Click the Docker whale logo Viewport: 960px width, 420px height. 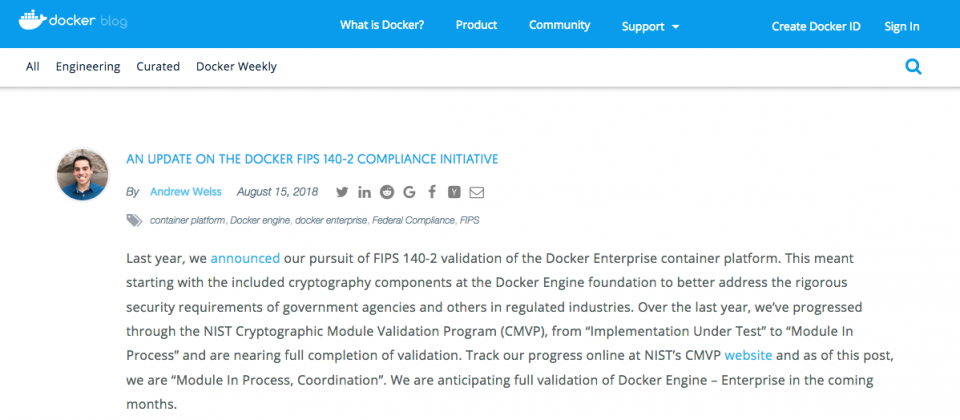coord(32,20)
